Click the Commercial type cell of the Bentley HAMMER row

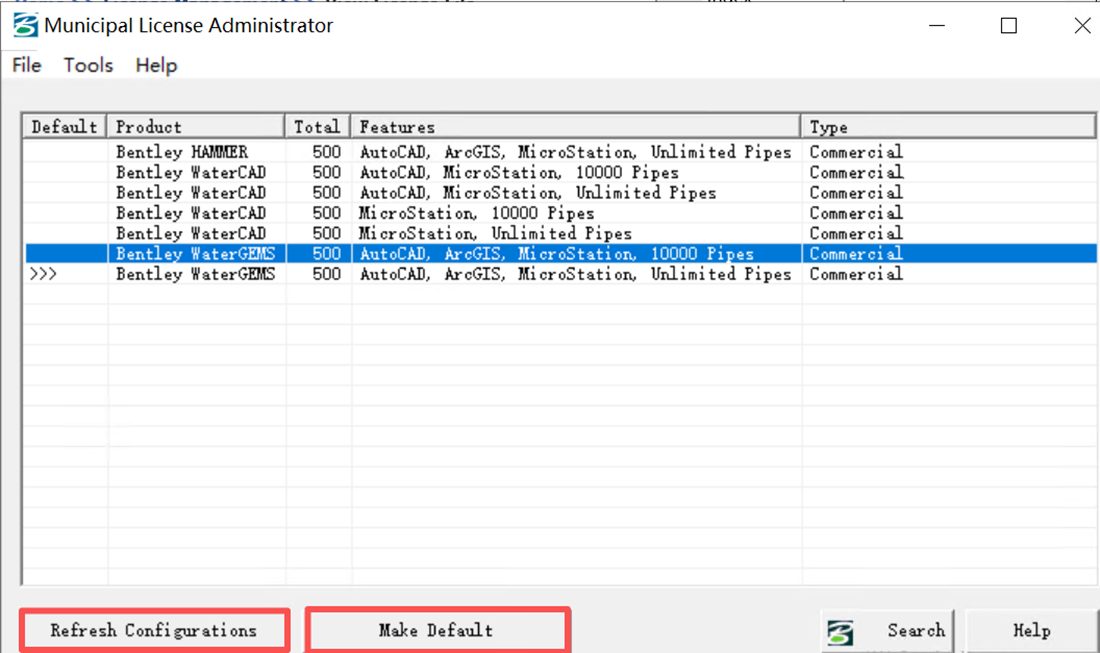pos(856,152)
